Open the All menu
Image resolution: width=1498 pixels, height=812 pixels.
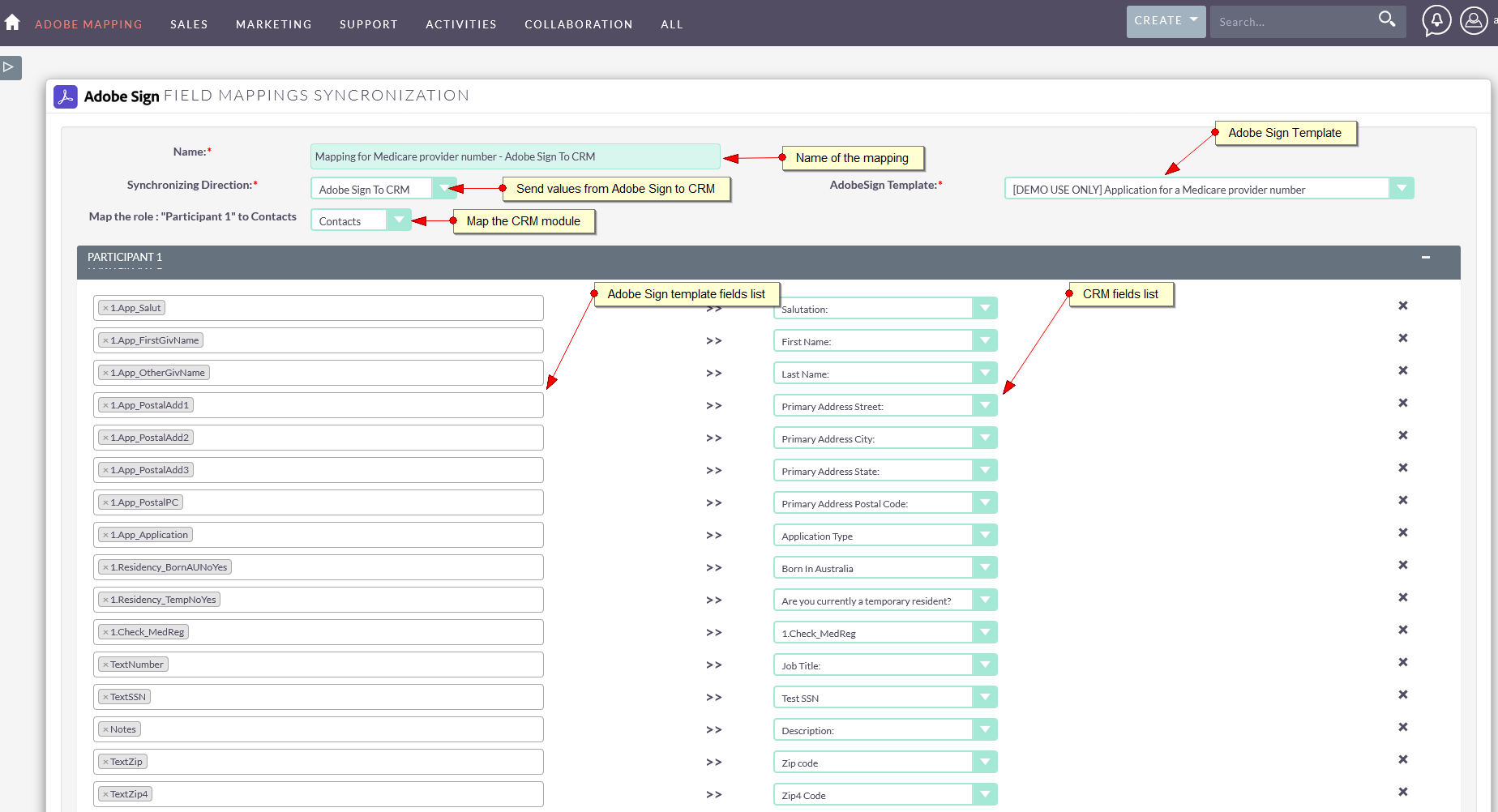coord(672,24)
